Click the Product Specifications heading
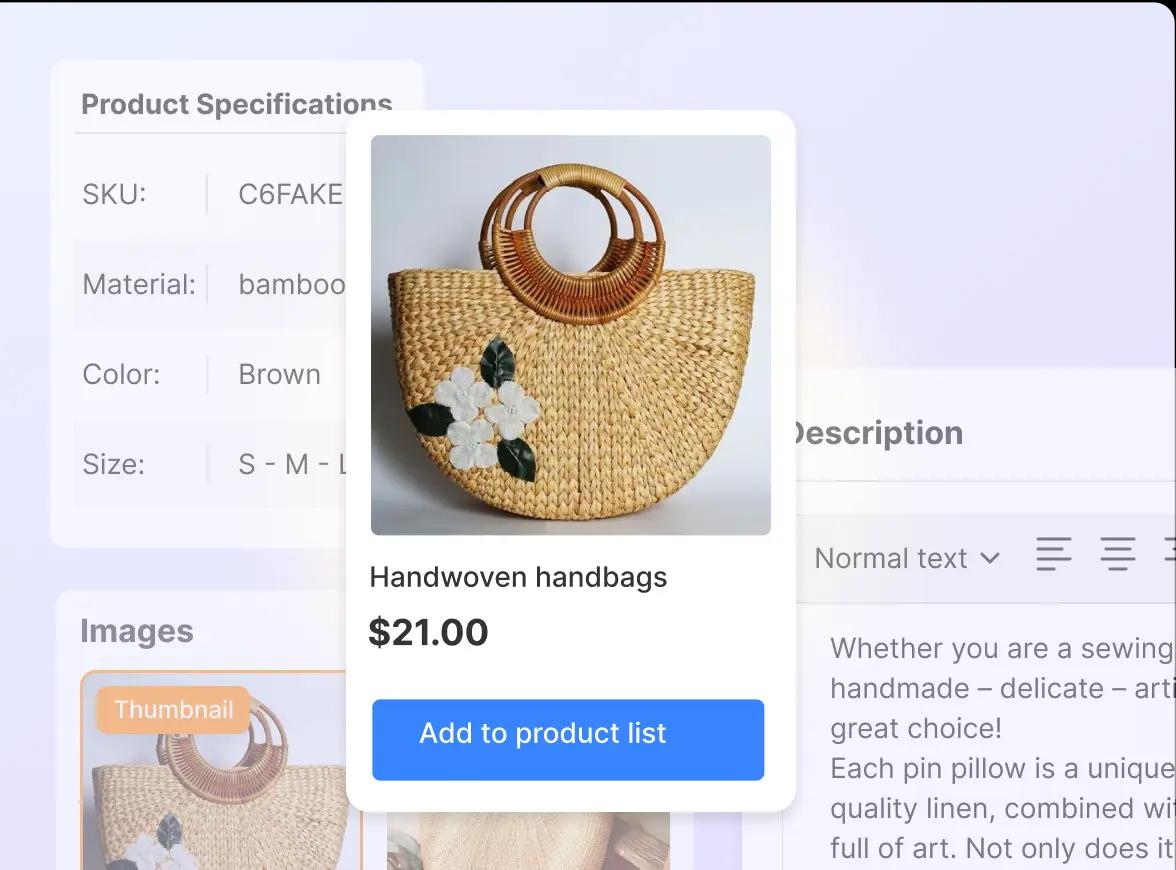The width and height of the screenshot is (1176, 870). click(236, 104)
